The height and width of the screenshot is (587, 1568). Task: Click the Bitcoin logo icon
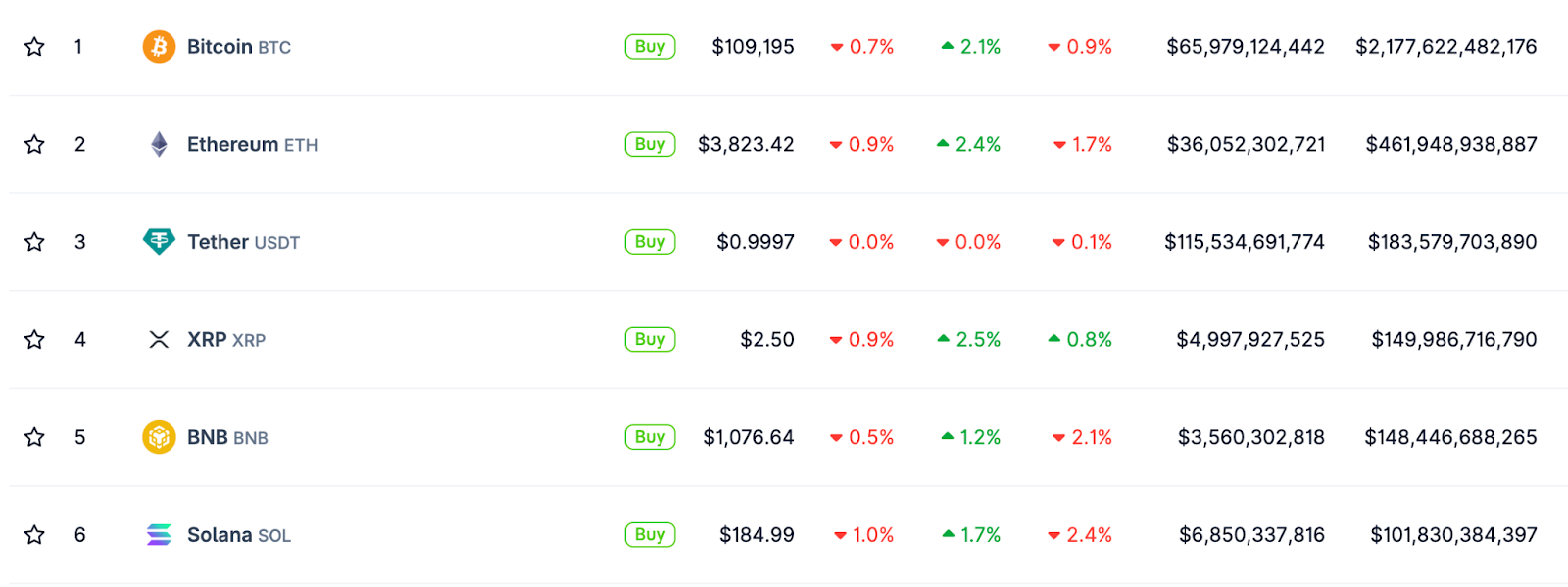click(159, 47)
